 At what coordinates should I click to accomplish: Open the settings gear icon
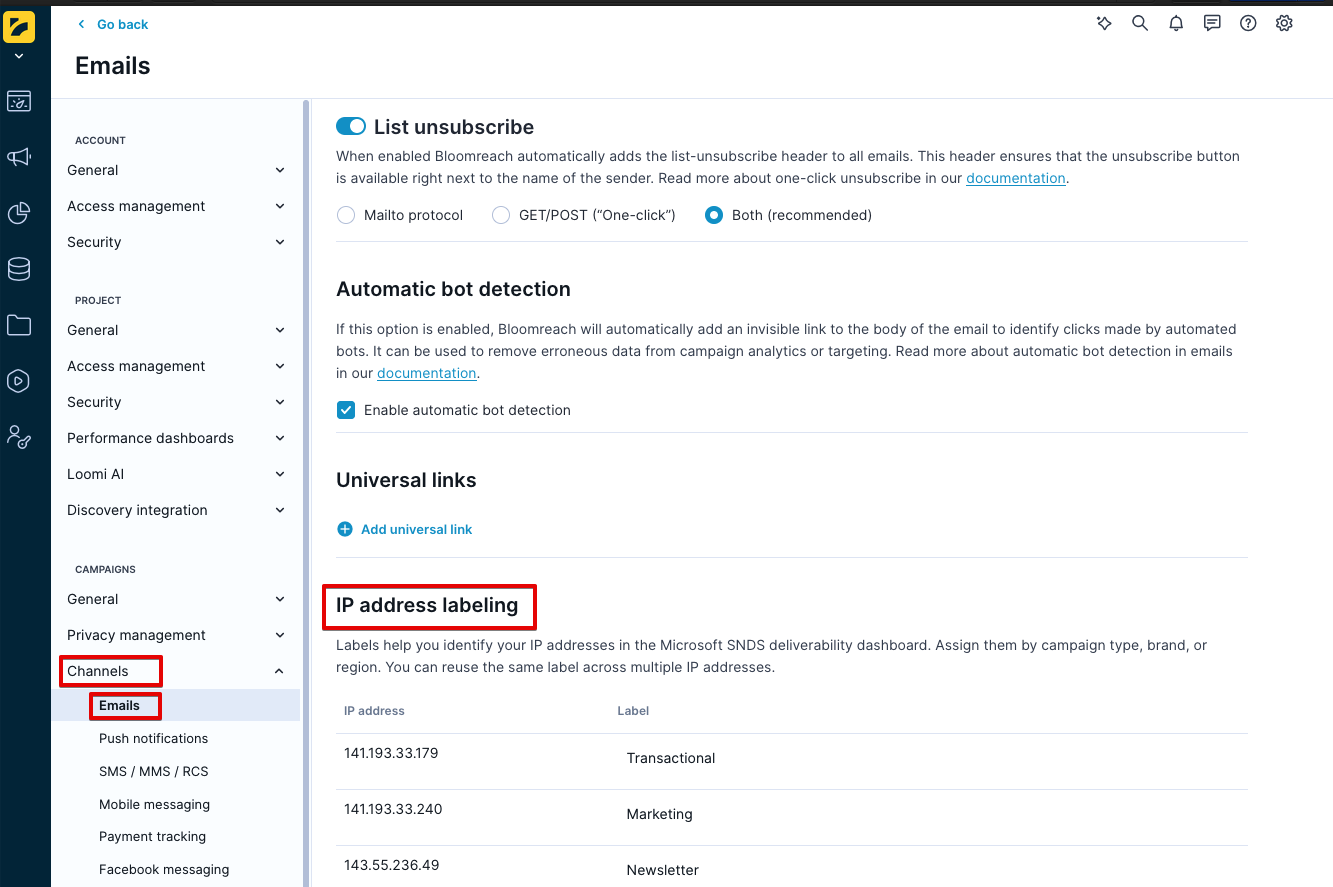pos(1284,23)
